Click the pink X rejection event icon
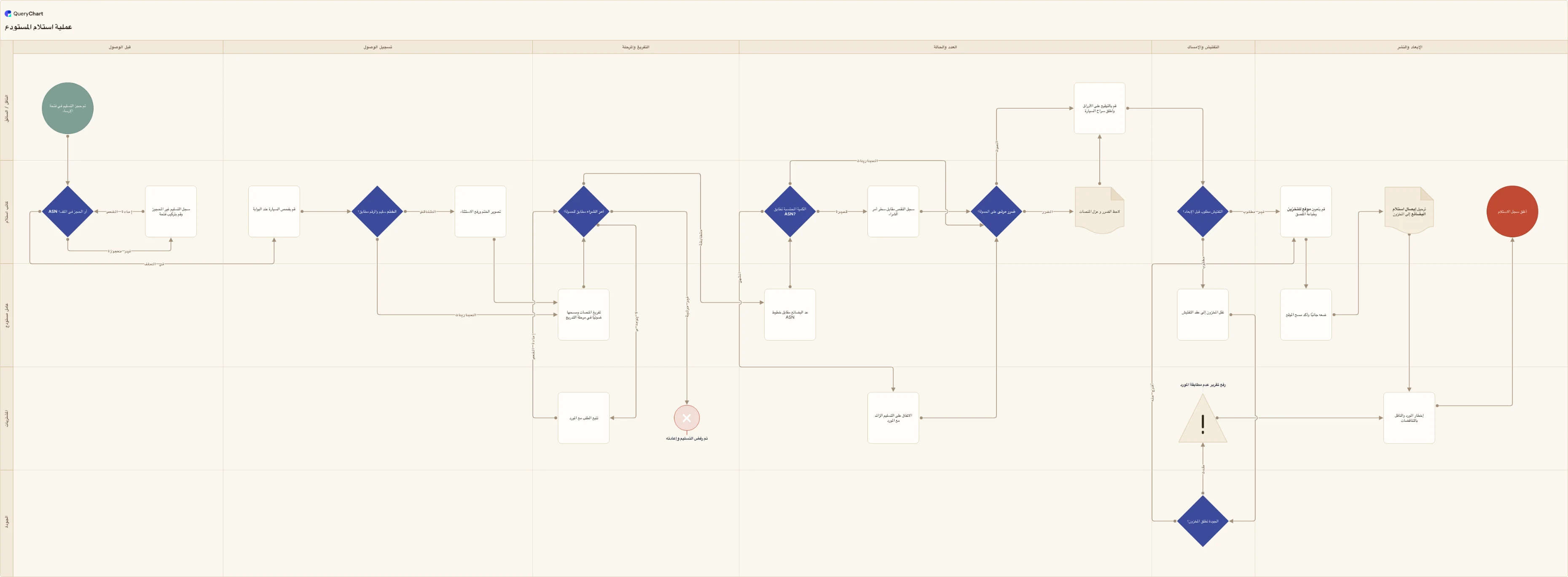This screenshot has height=577, width=1568. pyautogui.click(x=687, y=418)
